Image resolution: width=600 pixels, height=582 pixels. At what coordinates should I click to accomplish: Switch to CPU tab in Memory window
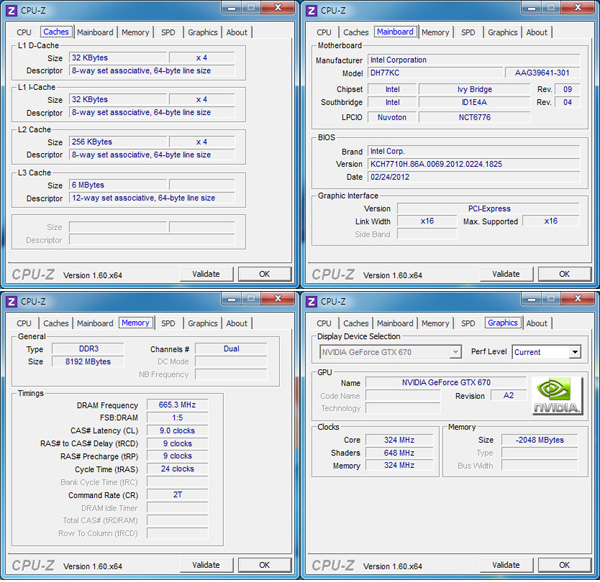[x=24, y=323]
